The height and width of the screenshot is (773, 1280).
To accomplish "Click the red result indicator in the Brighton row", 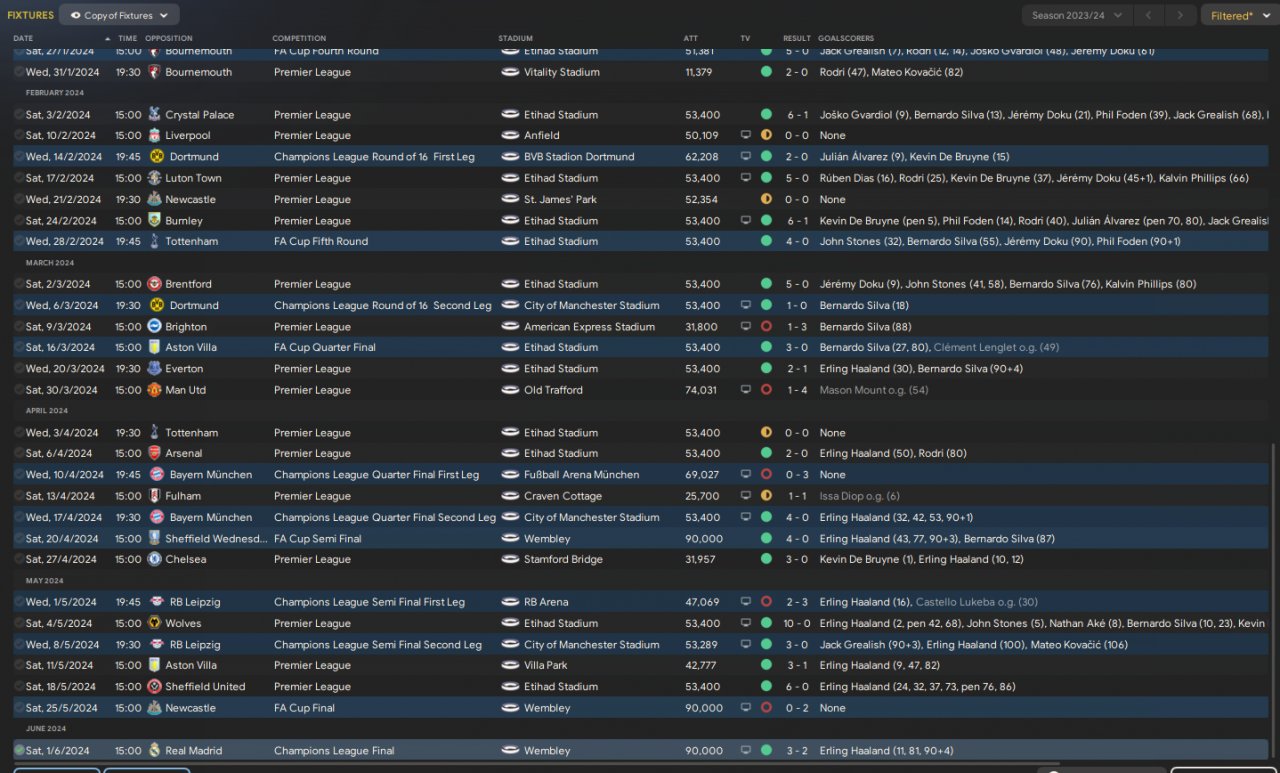I will pyautogui.click(x=766, y=327).
